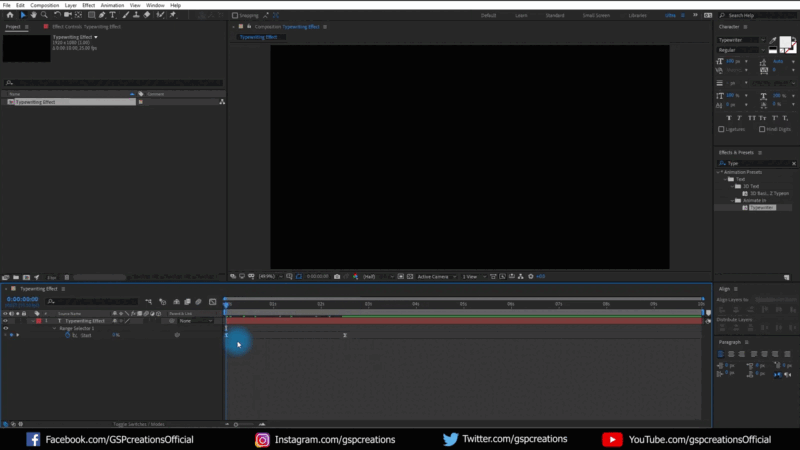This screenshot has height=450, width=800.
Task: Select the Brush tool
Action: (x=126, y=15)
